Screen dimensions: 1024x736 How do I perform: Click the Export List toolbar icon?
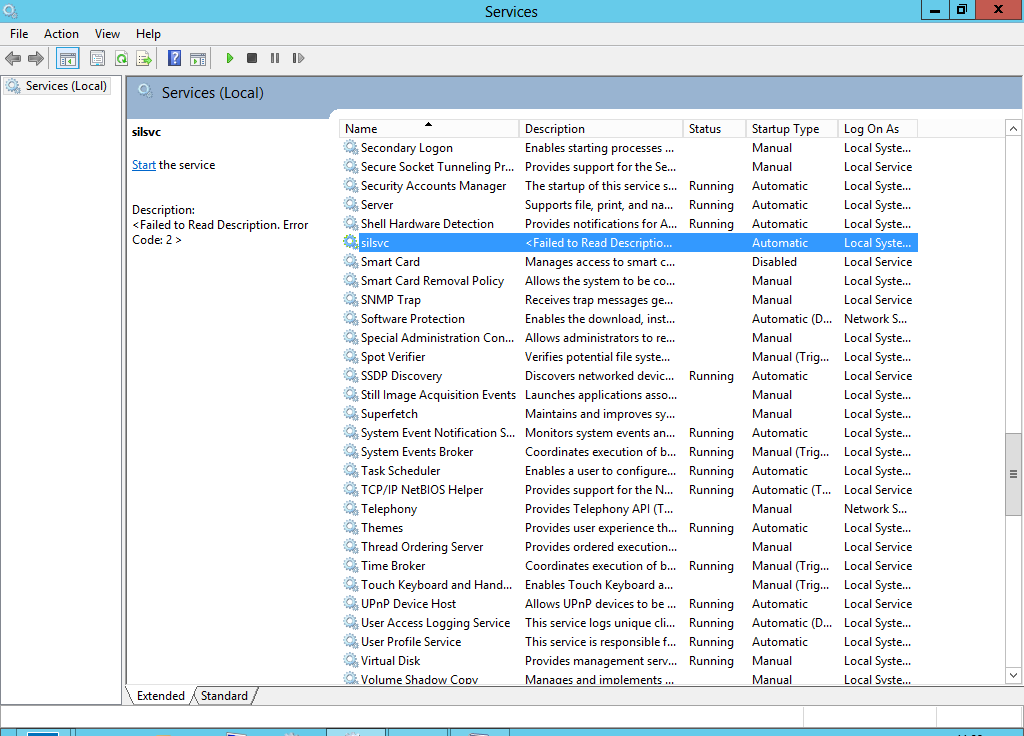(x=144, y=59)
